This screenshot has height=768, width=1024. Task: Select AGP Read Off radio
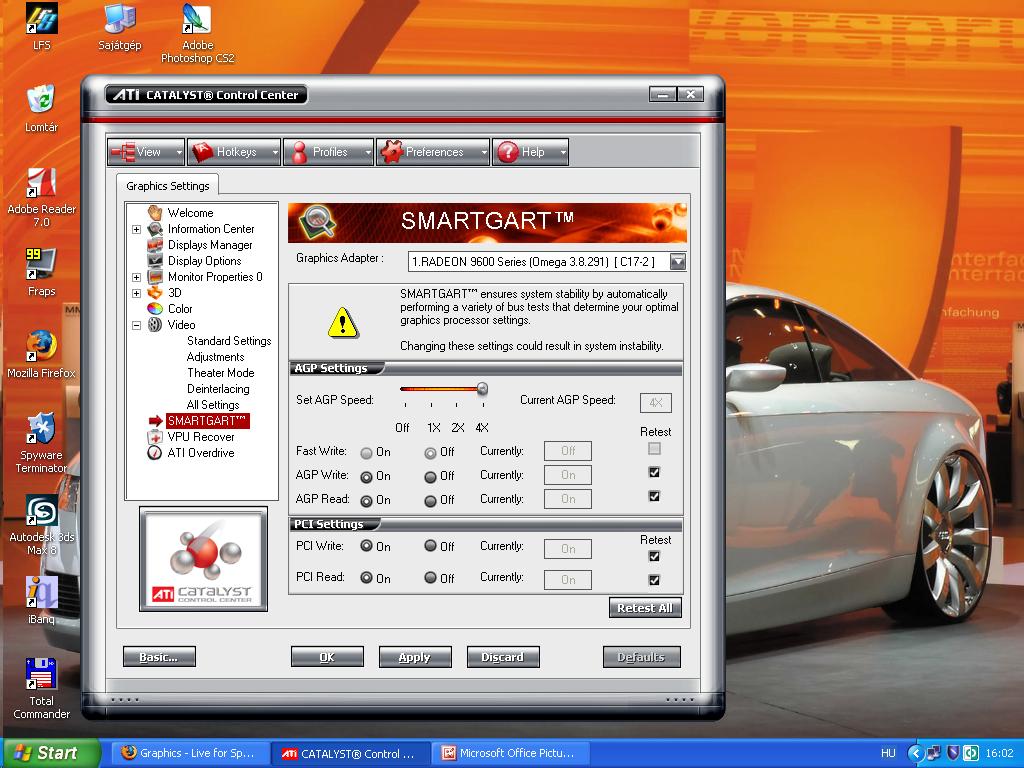coord(430,501)
